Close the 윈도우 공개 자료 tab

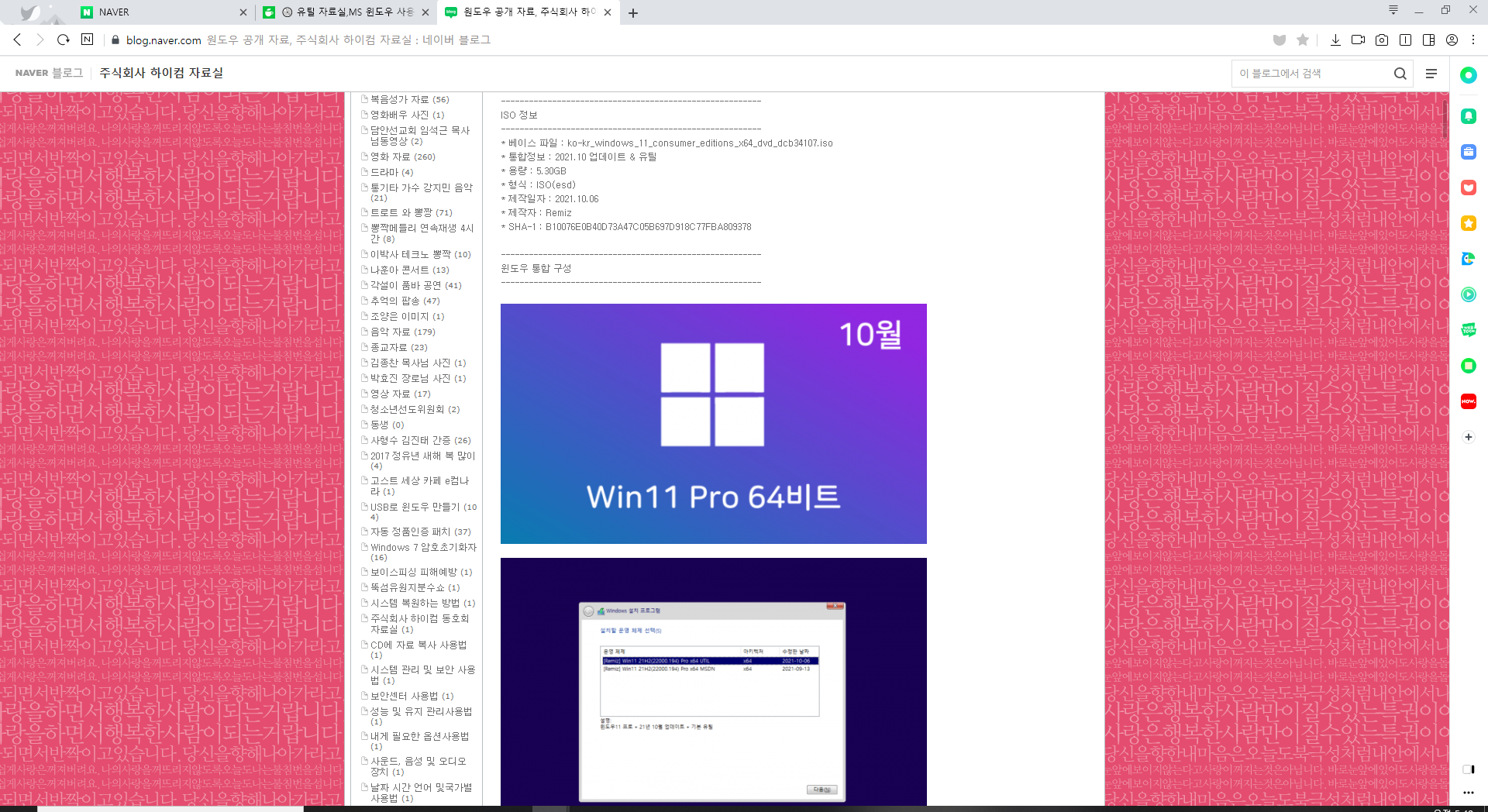pyautogui.click(x=608, y=12)
